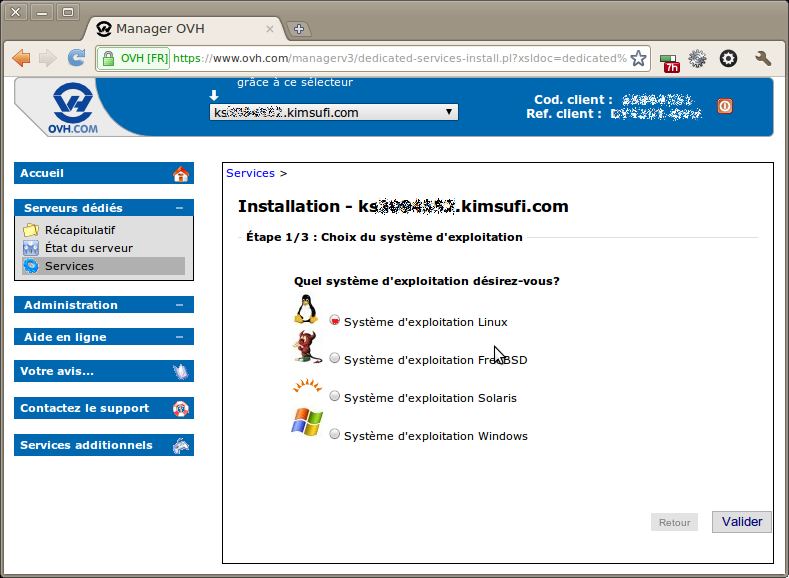Click the OVH favicon in tab
The width and height of the screenshot is (789, 578).
pos(104,29)
